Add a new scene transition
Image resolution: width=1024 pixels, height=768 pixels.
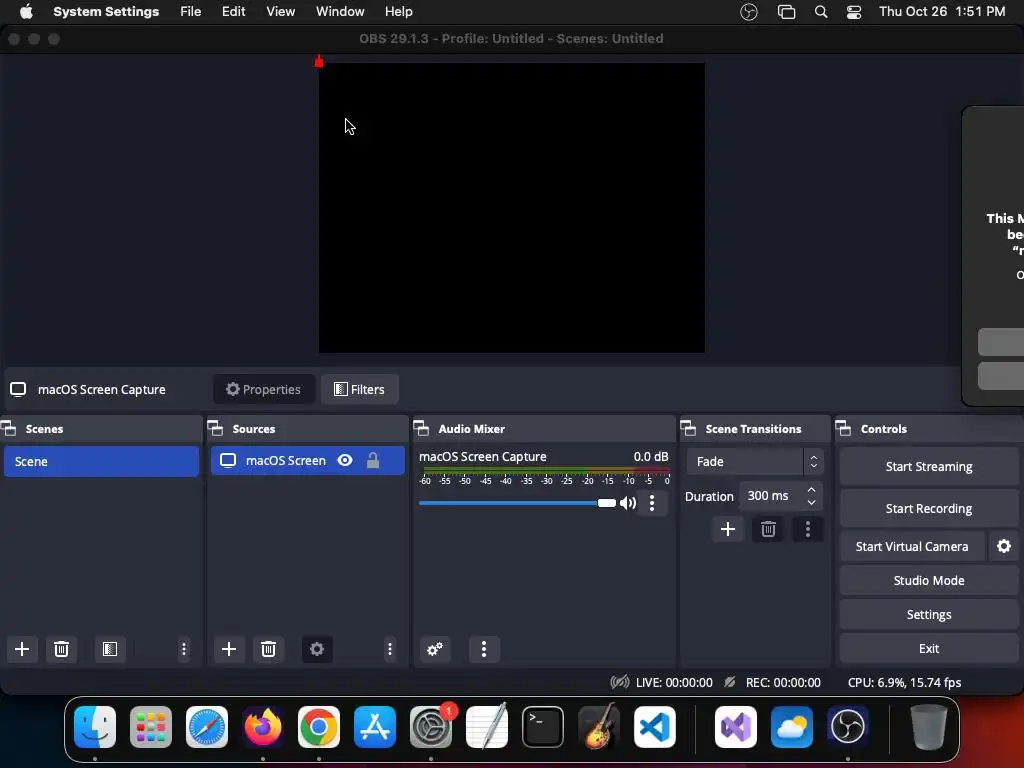728,529
